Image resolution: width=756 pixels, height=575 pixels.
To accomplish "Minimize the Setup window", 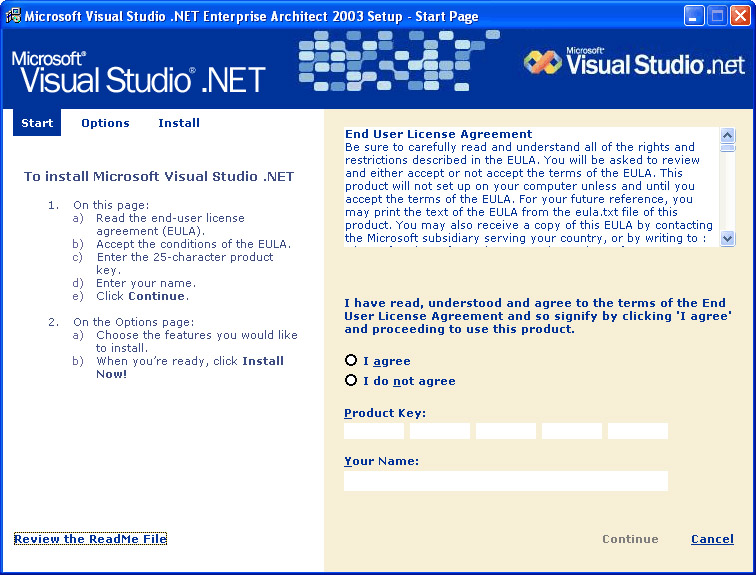I will tap(694, 16).
